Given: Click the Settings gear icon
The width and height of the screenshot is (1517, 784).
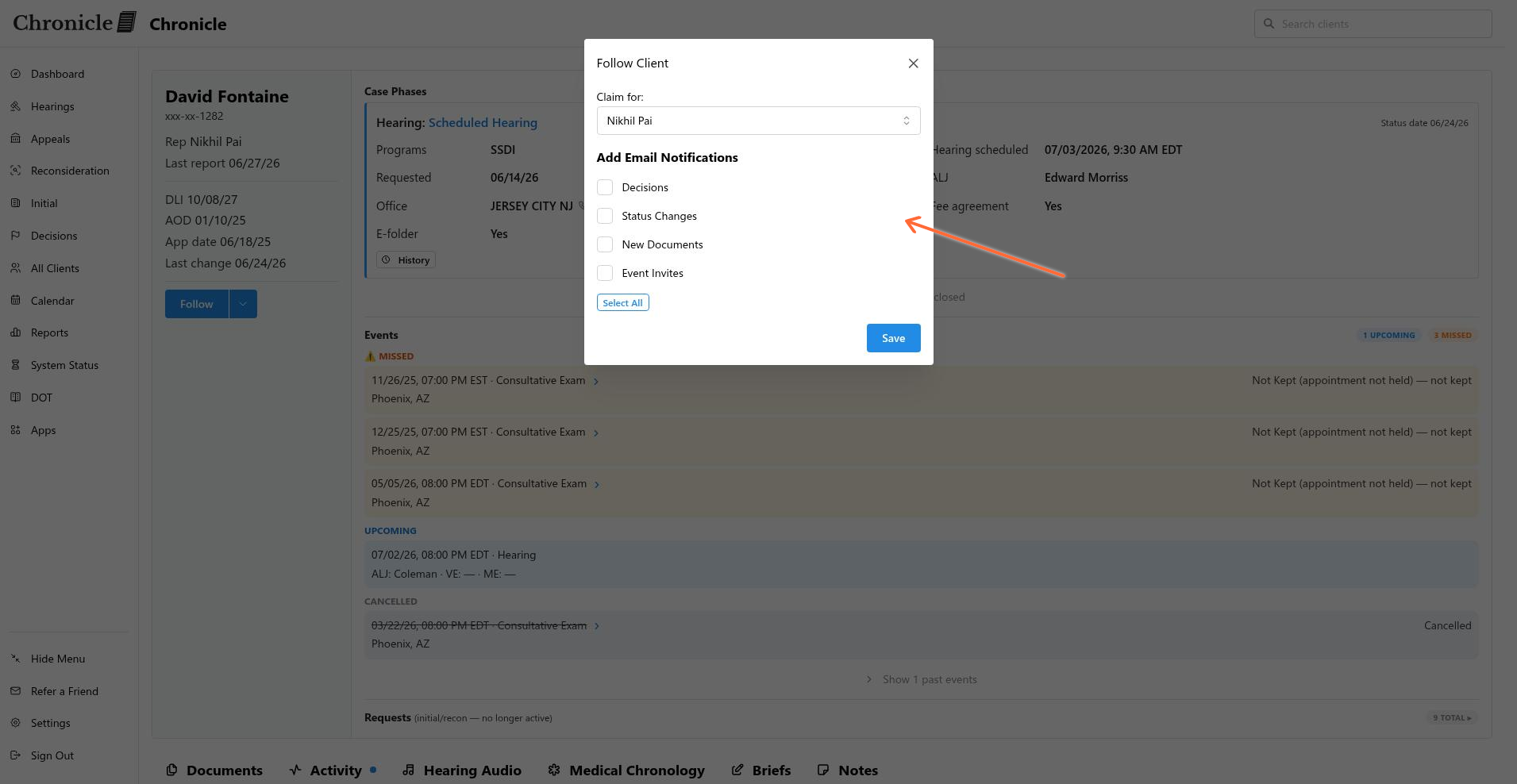Looking at the screenshot, I should 16,723.
